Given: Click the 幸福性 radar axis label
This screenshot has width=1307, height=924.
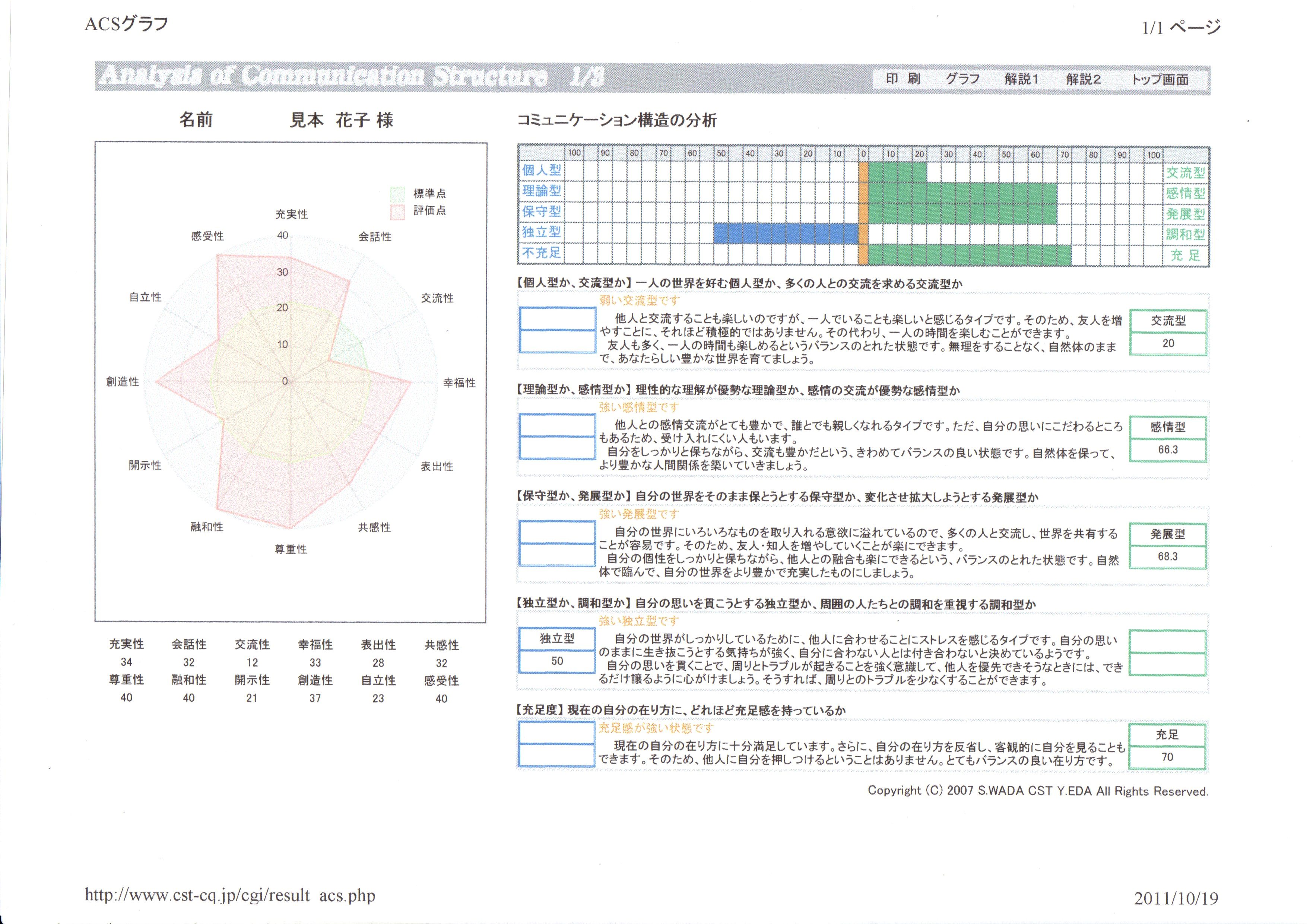Looking at the screenshot, I should point(459,382).
